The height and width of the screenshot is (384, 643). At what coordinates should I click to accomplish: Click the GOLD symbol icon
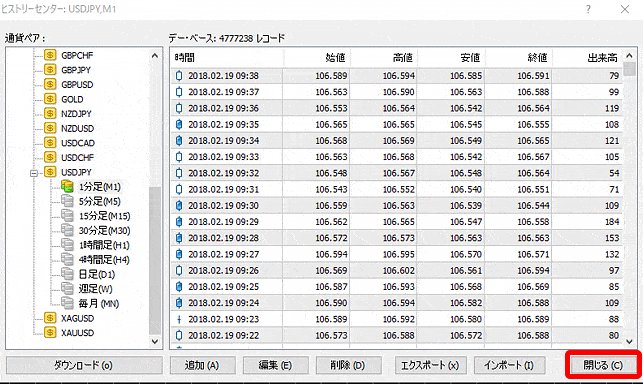coord(50,99)
